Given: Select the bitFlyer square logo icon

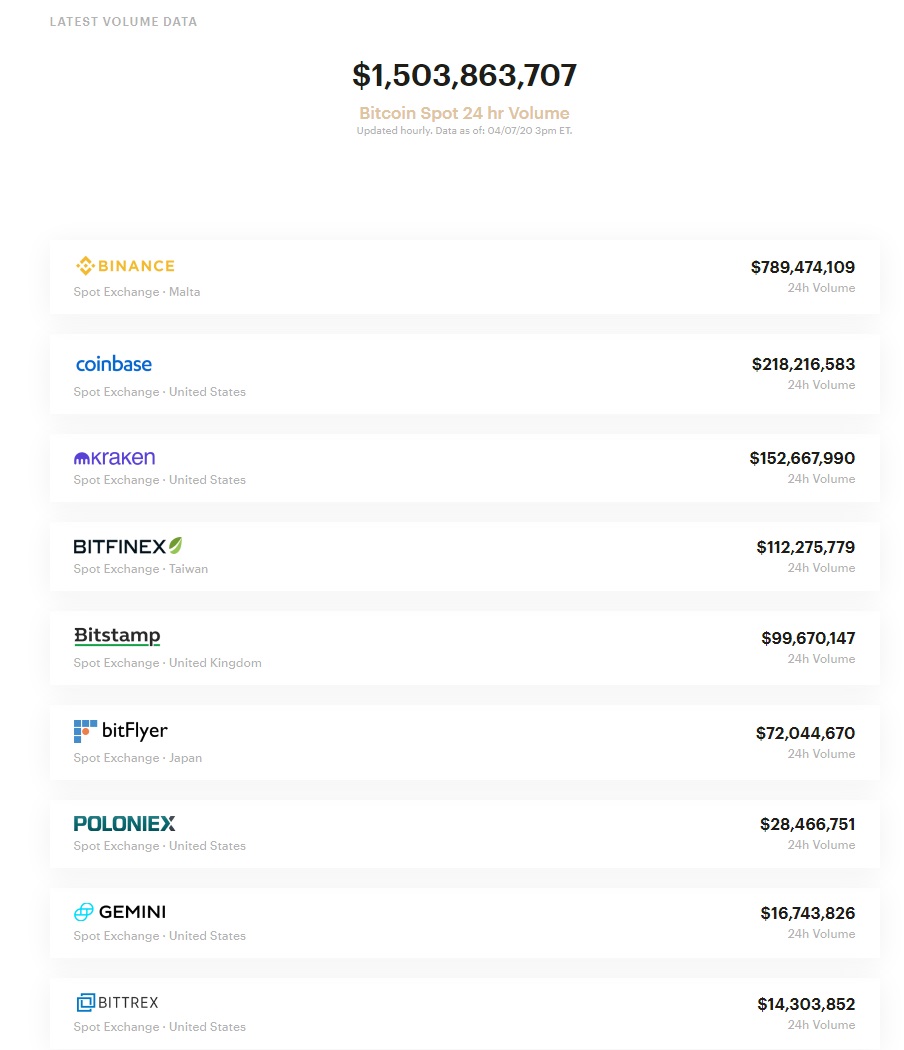Looking at the screenshot, I should 84,731.
